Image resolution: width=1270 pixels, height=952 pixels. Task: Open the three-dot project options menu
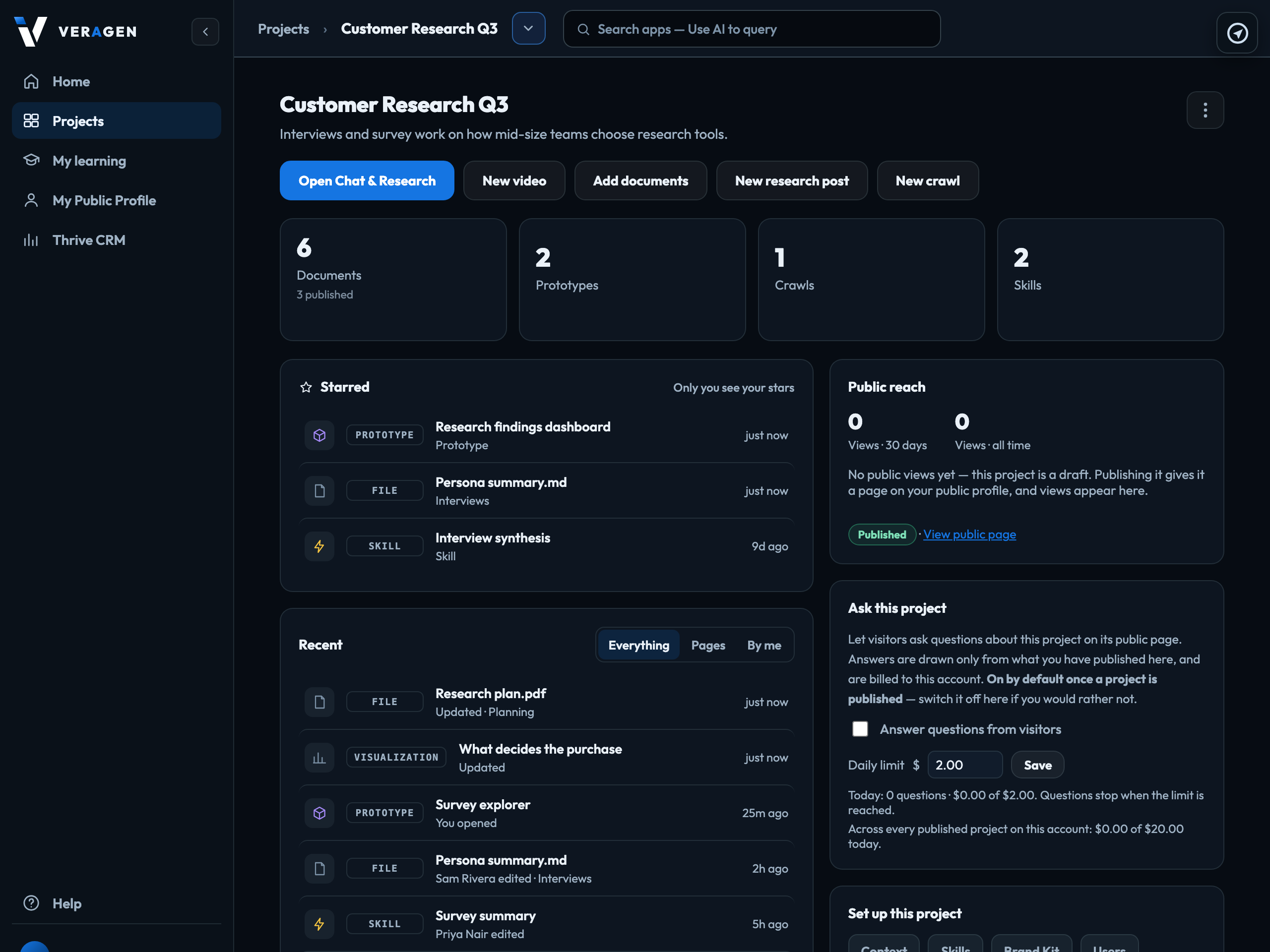[1205, 110]
